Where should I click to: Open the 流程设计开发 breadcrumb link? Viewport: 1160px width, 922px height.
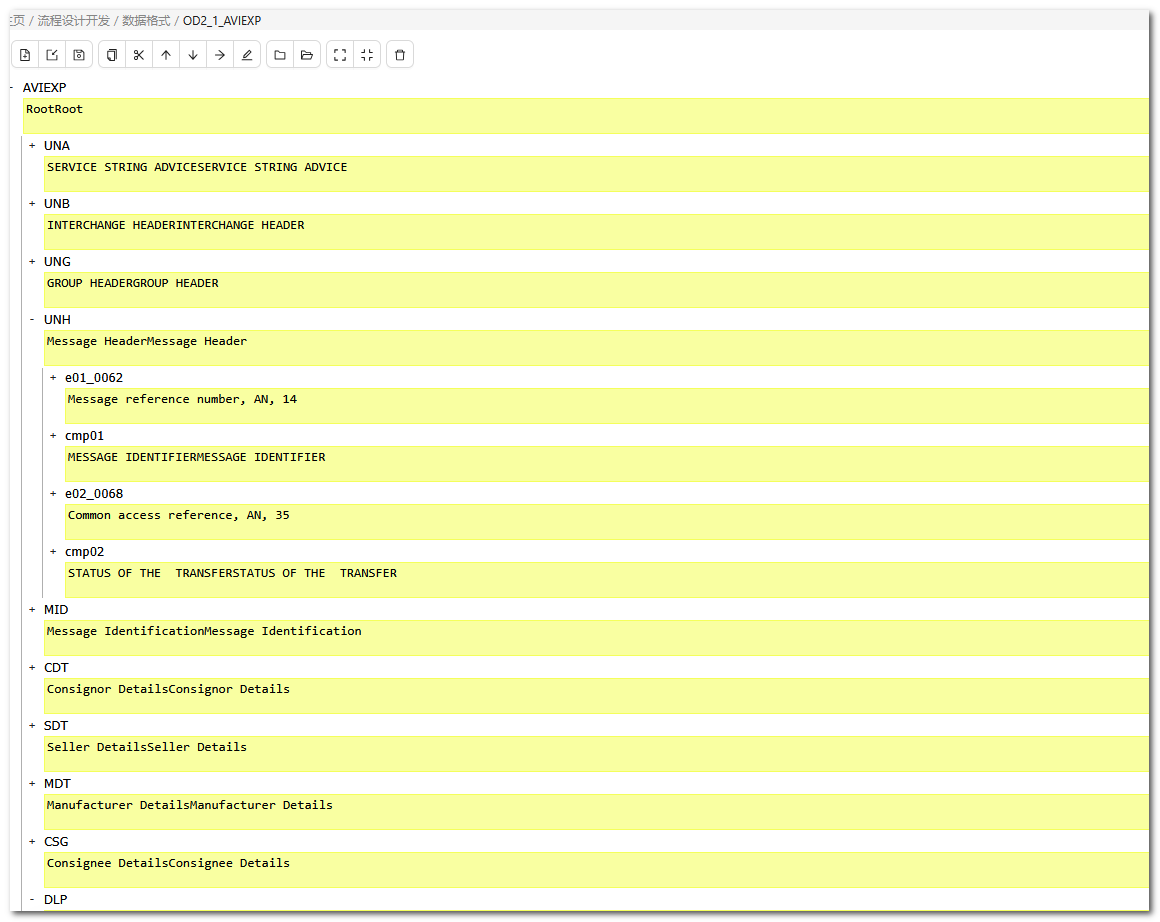pos(74,21)
